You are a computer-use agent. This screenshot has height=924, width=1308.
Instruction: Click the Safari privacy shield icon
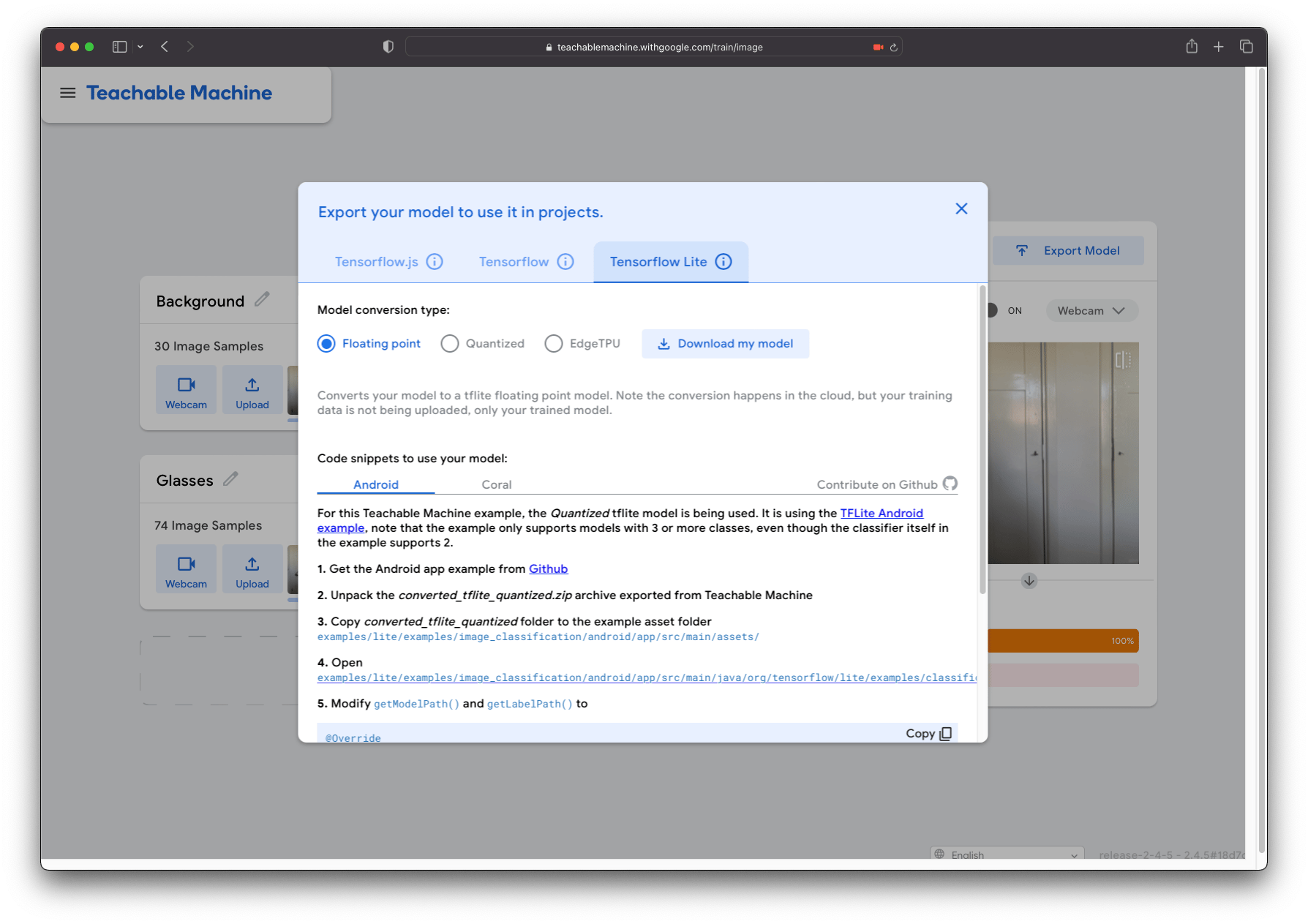tap(388, 47)
